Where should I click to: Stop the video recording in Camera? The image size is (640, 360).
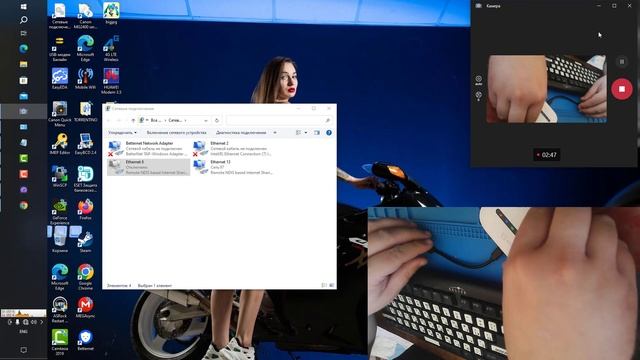pyautogui.click(x=621, y=89)
